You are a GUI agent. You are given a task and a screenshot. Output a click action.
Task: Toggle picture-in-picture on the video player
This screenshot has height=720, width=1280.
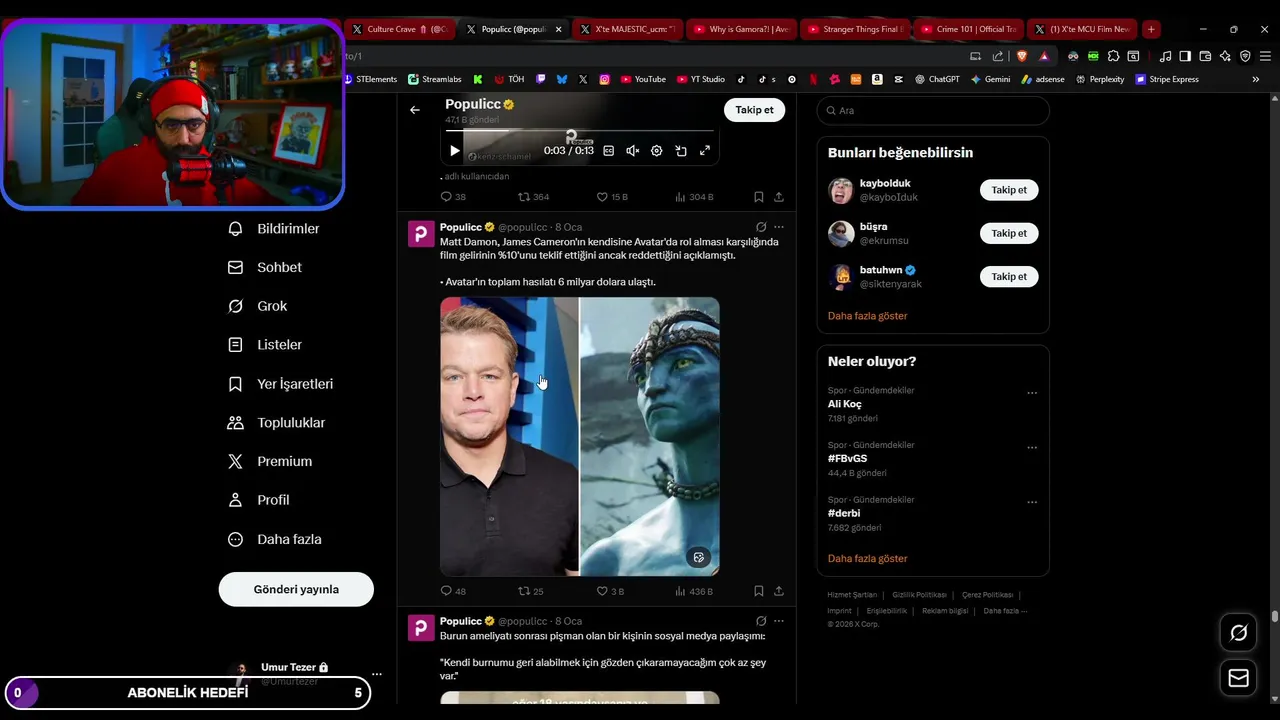point(681,151)
